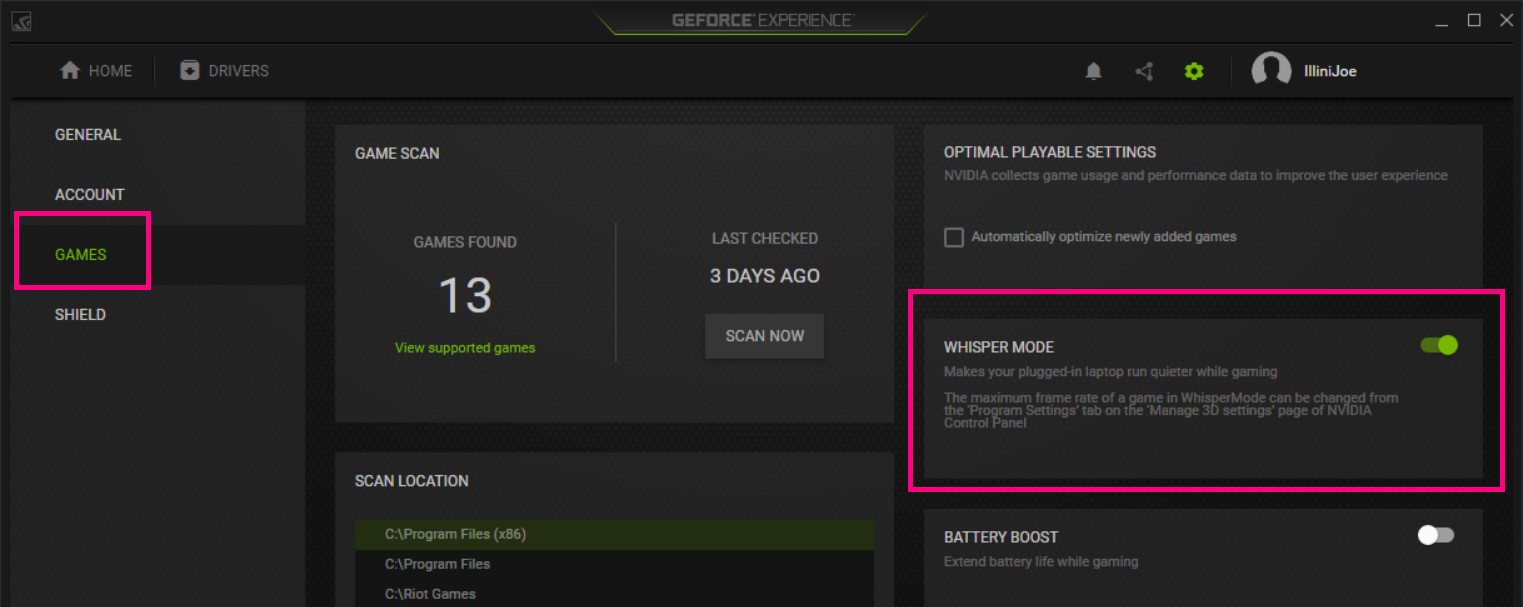Viewport: 1523px width, 607px height.
Task: Open the Home tab
Action: coord(96,71)
